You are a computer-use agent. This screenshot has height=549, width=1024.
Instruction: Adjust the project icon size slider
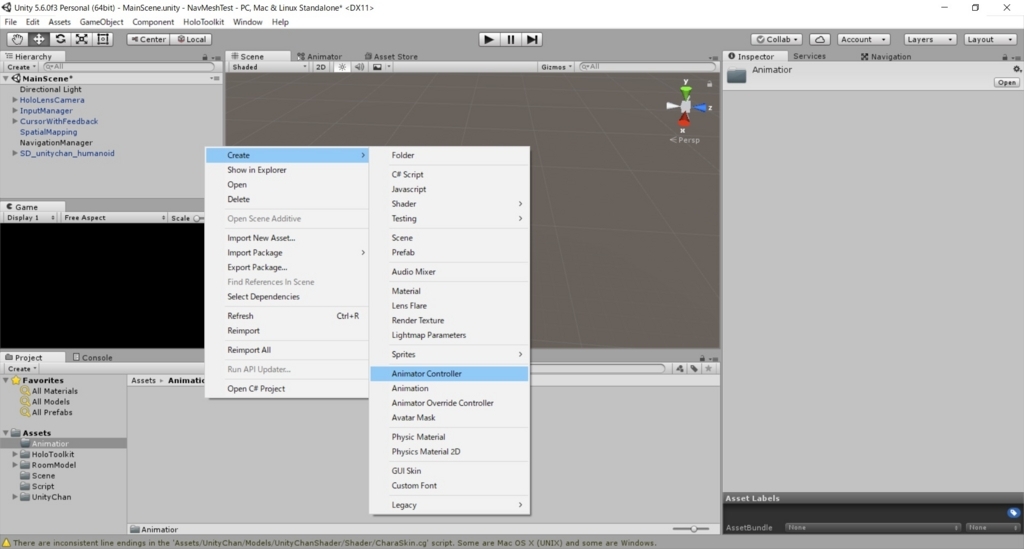691,529
